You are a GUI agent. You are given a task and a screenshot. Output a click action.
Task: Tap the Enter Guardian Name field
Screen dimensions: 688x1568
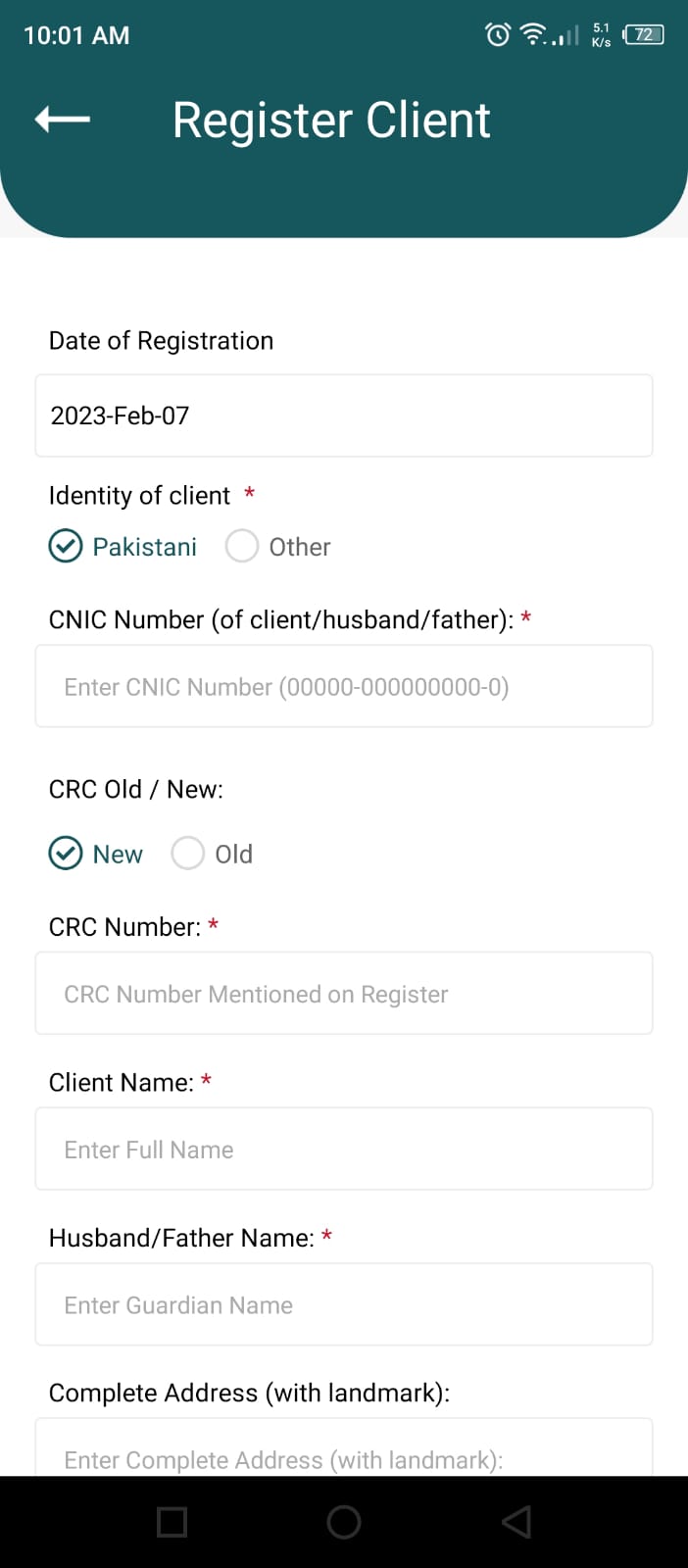[344, 1304]
